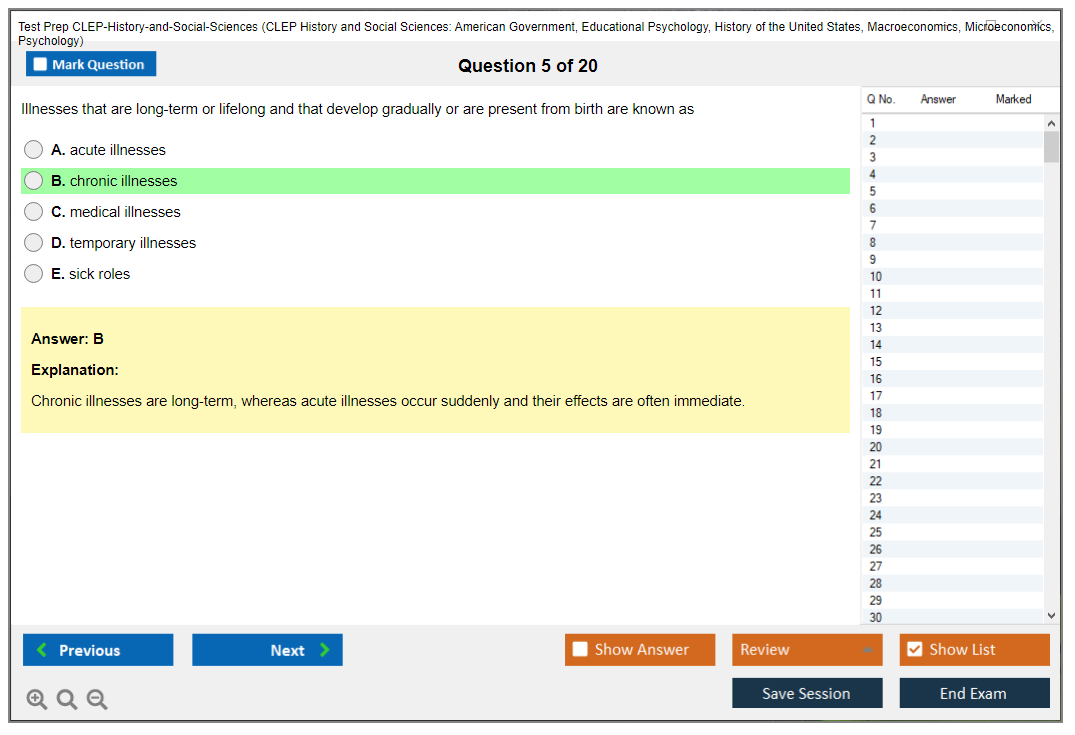Viewport: 1075px width, 735px height.
Task: Select option A acute illnesses
Action: [34, 150]
